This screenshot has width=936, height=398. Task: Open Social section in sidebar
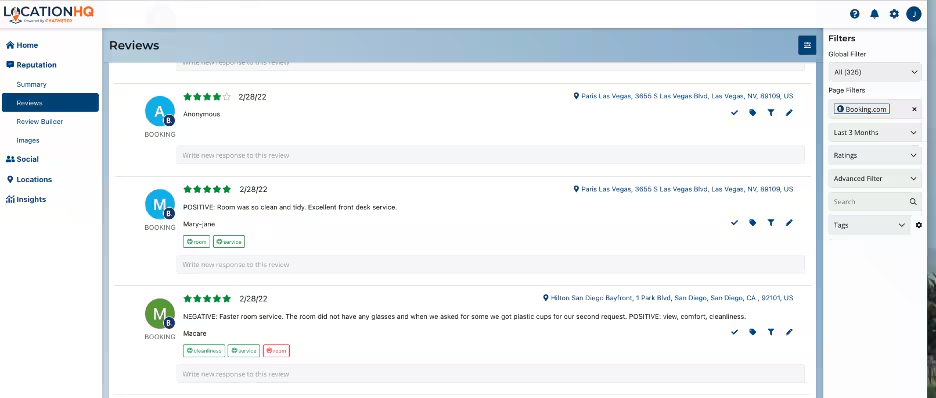22,159
